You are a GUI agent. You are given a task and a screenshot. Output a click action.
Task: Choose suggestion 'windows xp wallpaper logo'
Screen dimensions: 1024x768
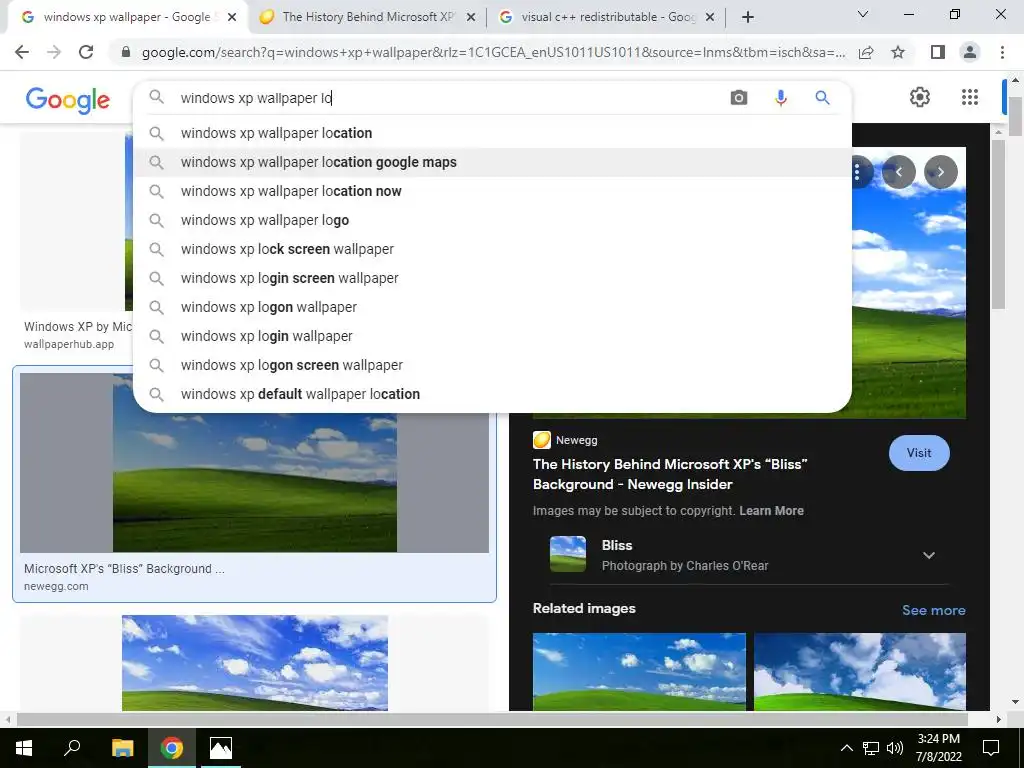[x=492, y=220]
